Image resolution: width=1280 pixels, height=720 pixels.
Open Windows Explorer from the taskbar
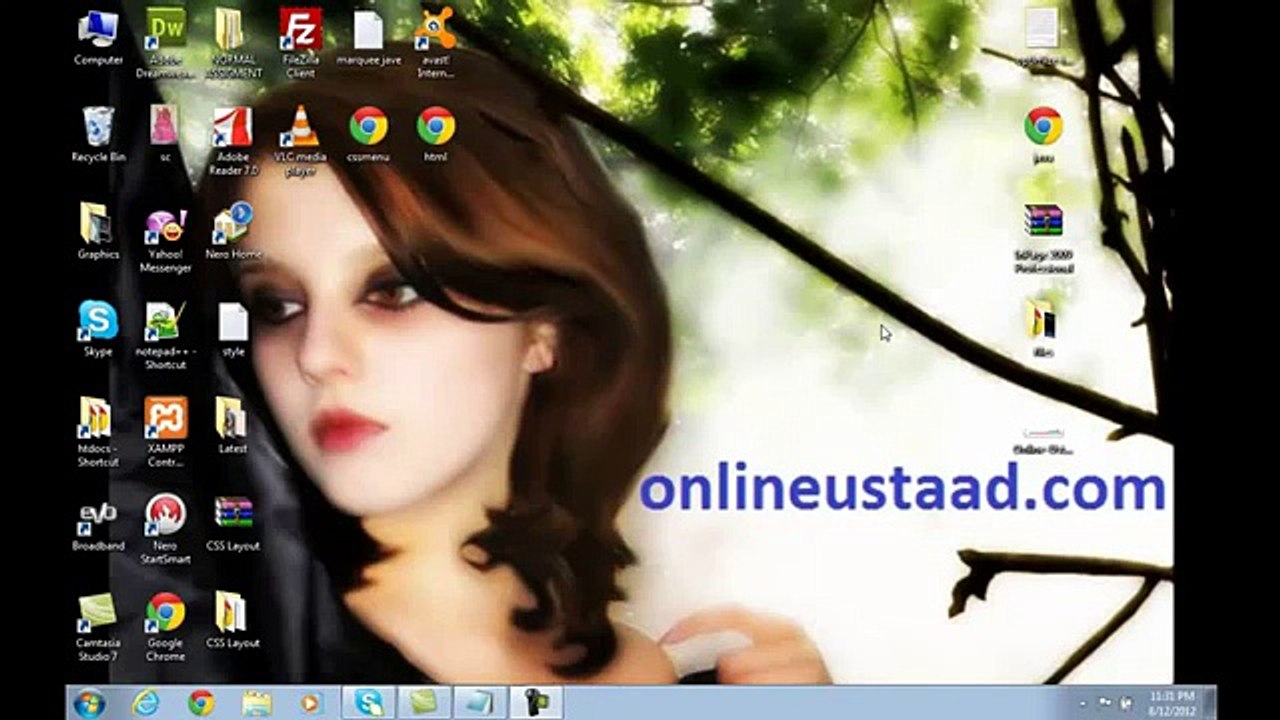point(257,703)
